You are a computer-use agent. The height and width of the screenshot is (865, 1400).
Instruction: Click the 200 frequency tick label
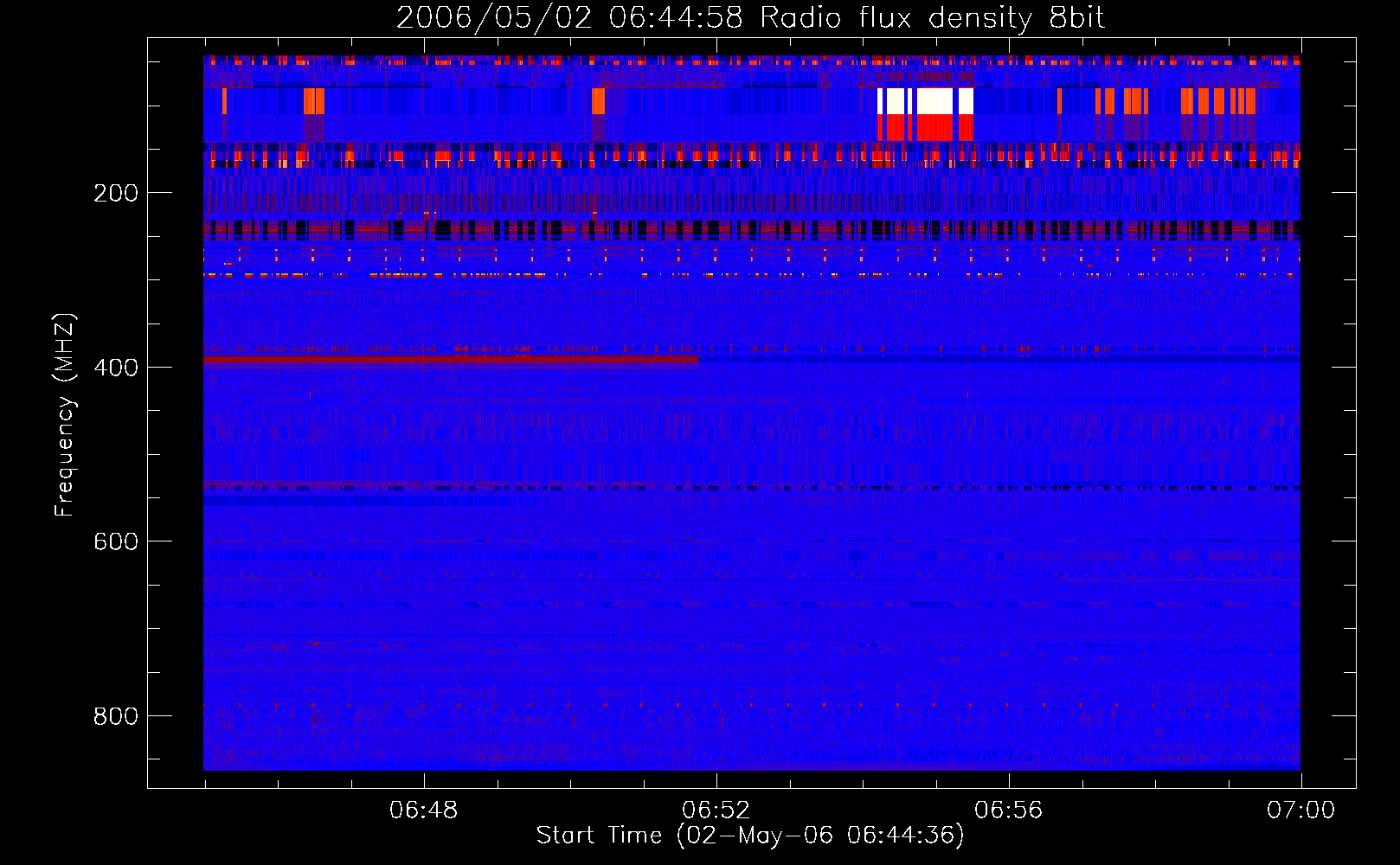coord(116,193)
